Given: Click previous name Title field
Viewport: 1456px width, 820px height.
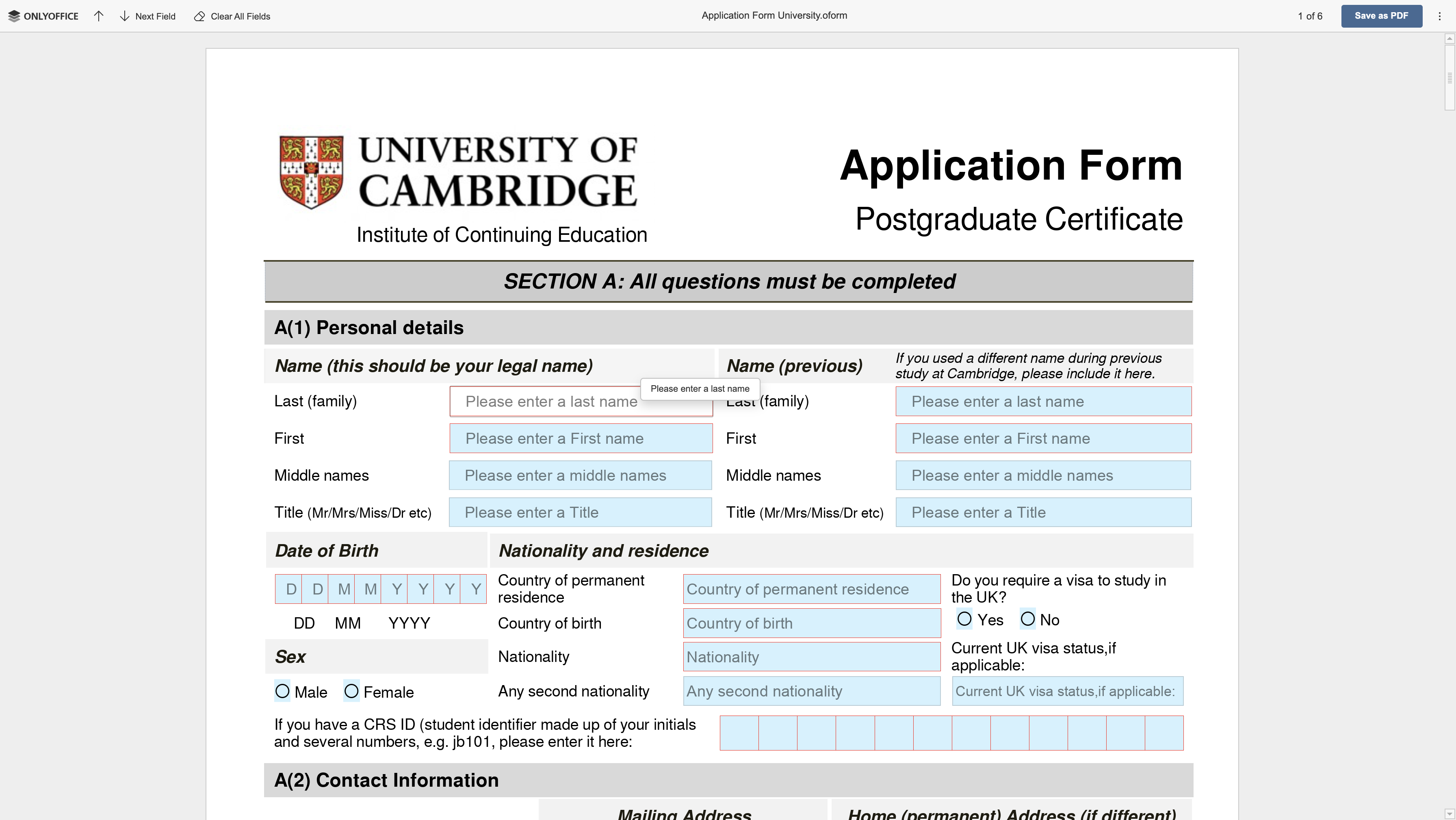Looking at the screenshot, I should [1043, 512].
